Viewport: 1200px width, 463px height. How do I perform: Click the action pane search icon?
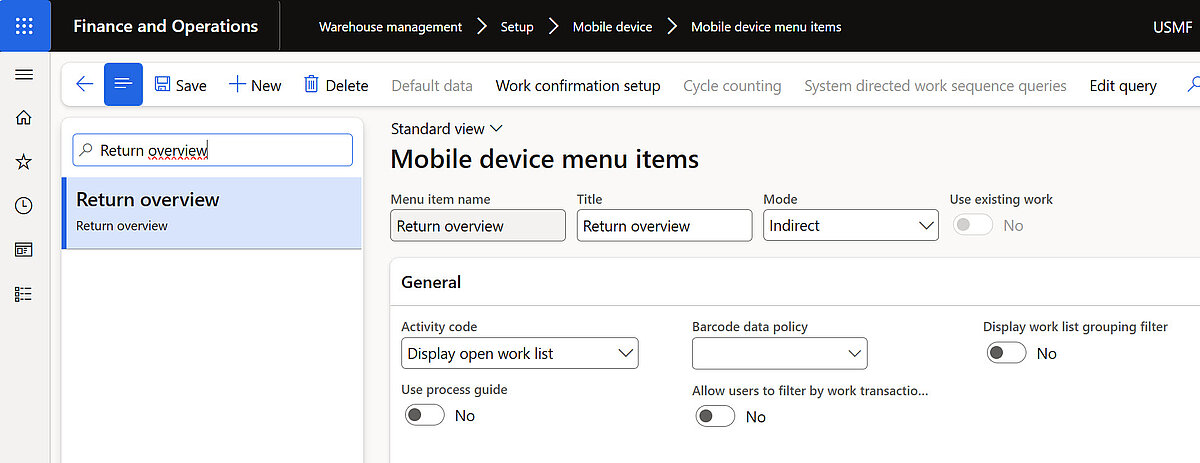click(x=1192, y=85)
